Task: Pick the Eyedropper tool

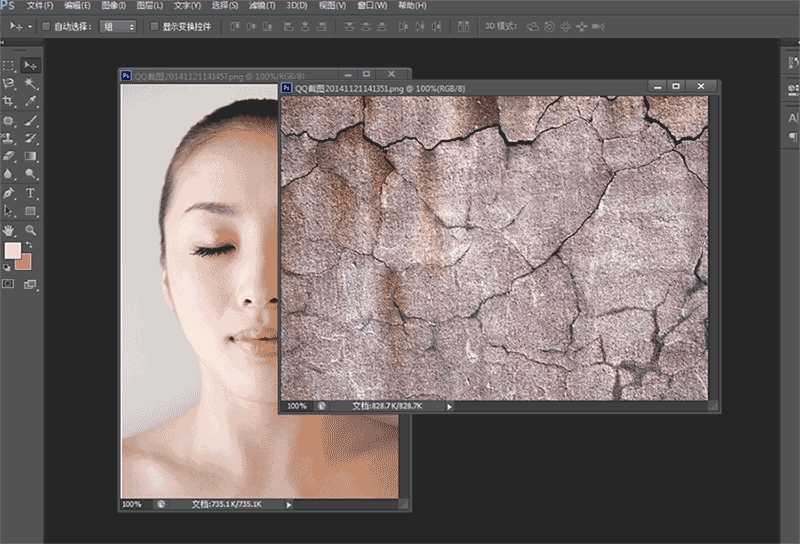Action: point(31,101)
